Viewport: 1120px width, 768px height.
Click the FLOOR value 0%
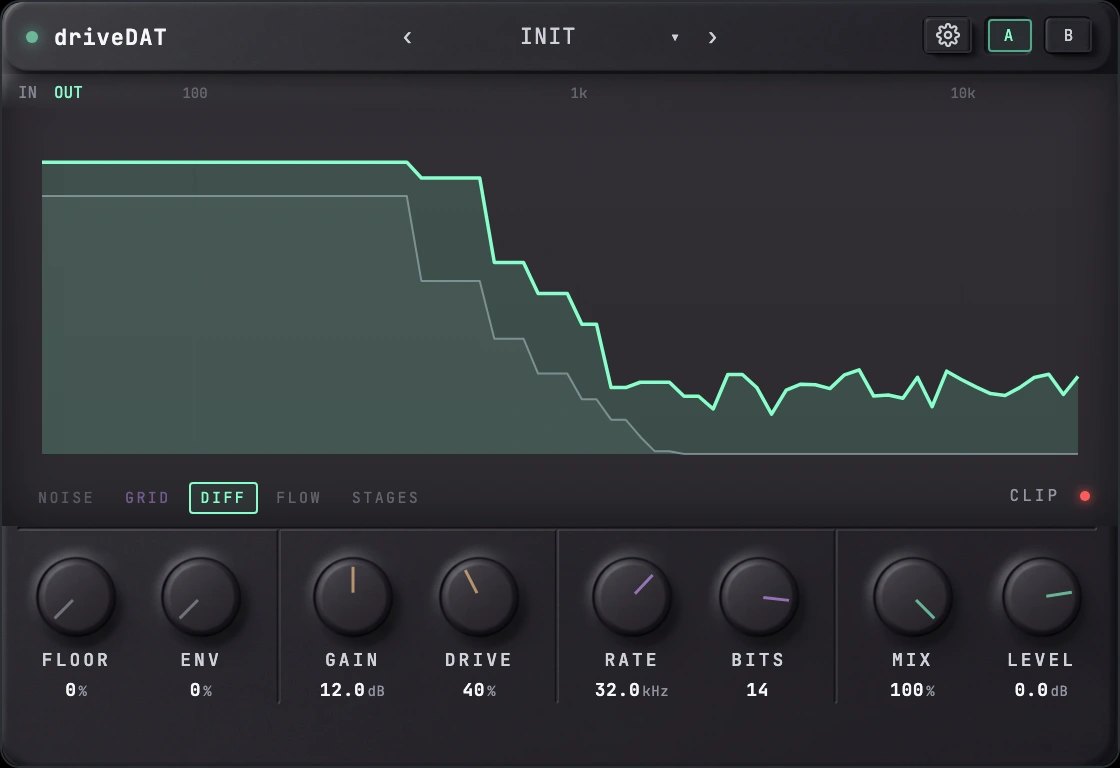[x=76, y=690]
